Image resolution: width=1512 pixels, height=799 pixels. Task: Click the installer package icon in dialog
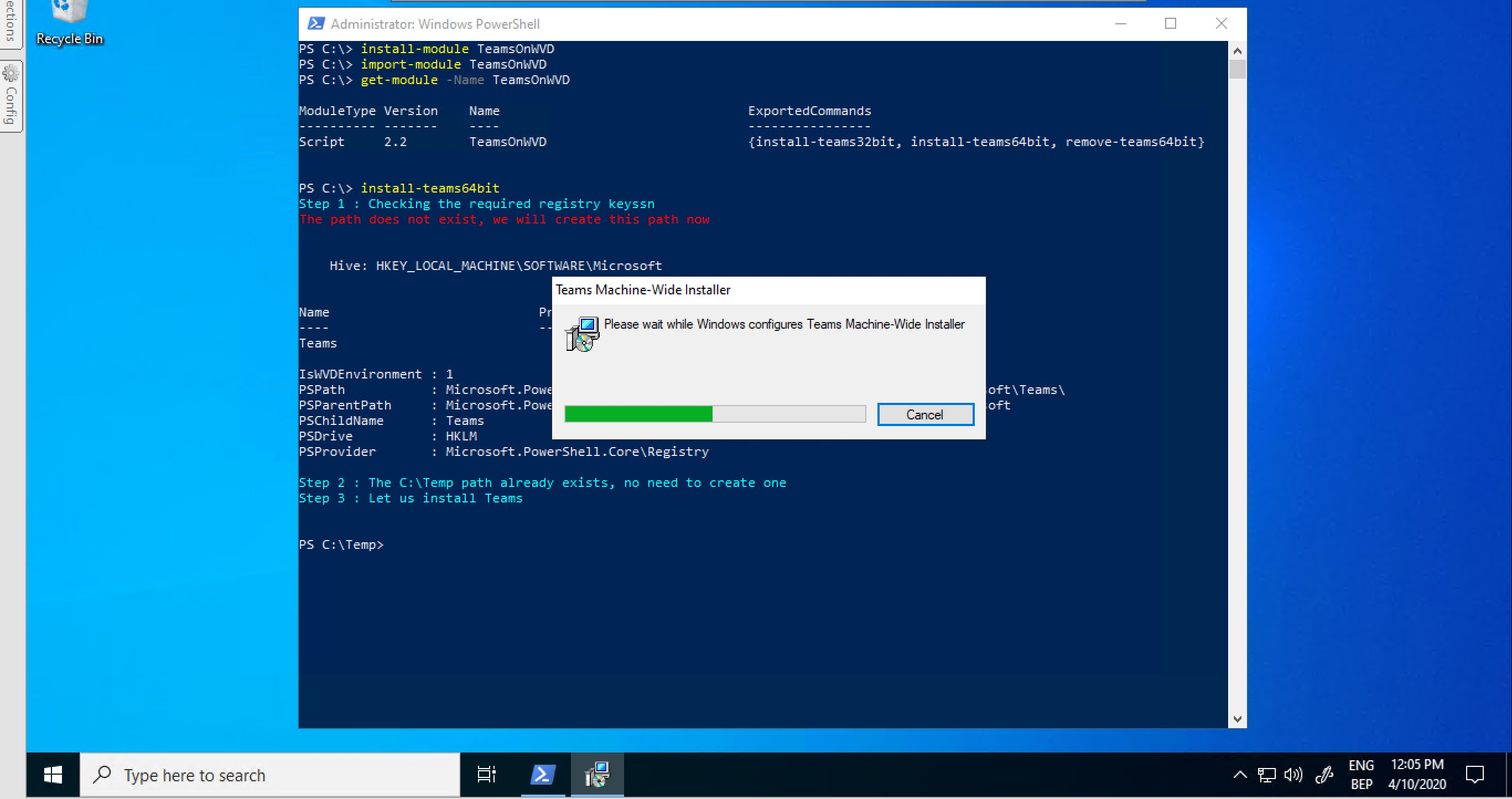coord(581,334)
